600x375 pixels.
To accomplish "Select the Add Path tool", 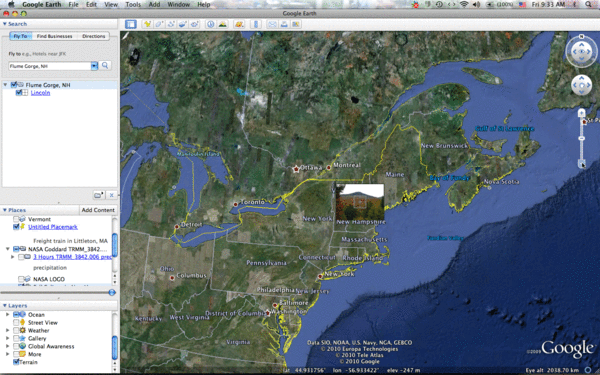I will tap(171, 24).
